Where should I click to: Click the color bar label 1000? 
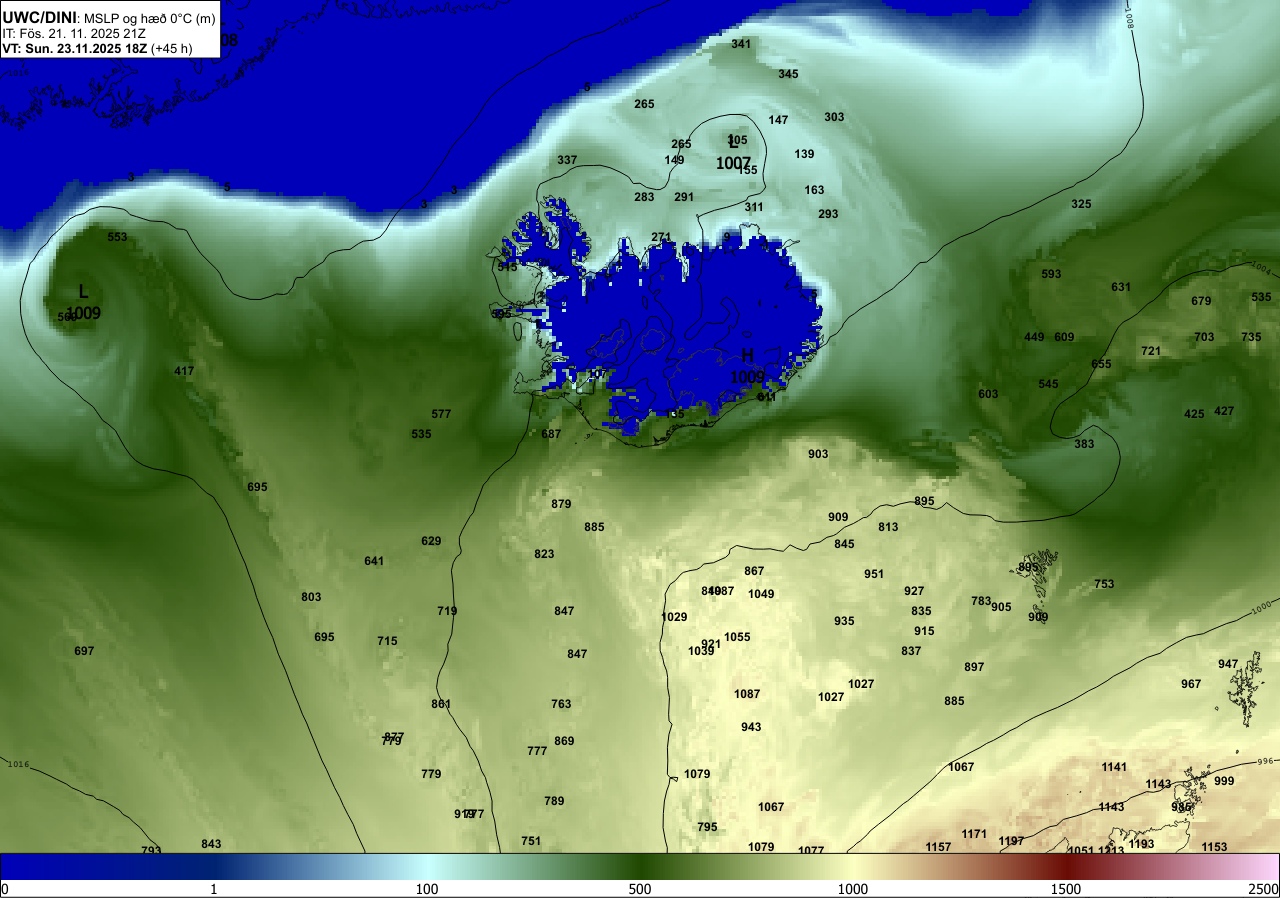tap(852, 889)
